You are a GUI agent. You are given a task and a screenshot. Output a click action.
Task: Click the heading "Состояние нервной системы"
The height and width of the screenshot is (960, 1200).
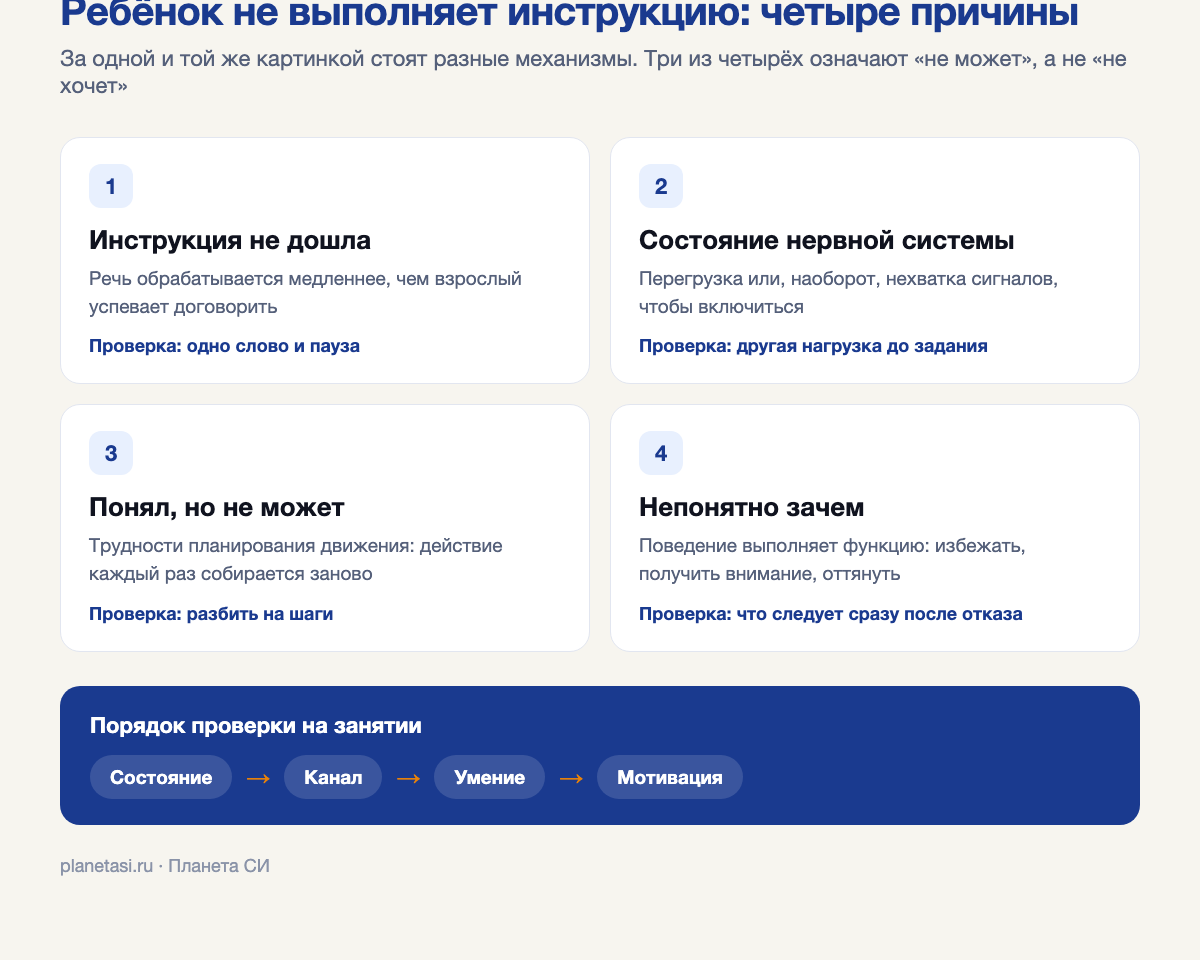click(827, 241)
